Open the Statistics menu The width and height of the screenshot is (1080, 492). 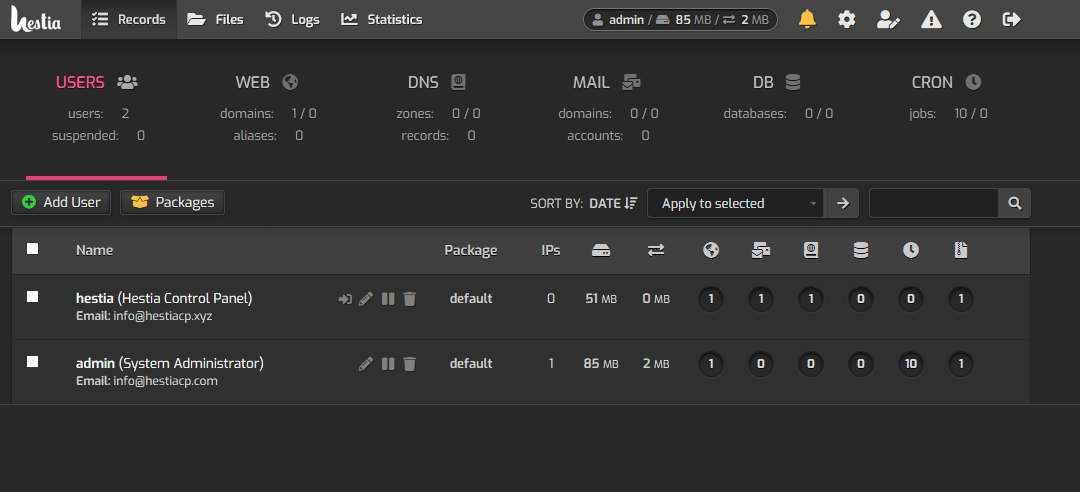(382, 19)
